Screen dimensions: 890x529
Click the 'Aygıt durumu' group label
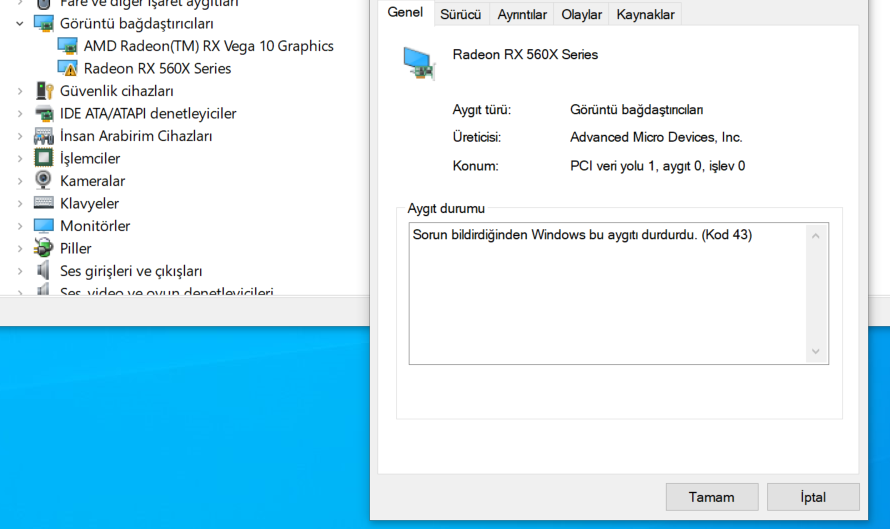446,209
